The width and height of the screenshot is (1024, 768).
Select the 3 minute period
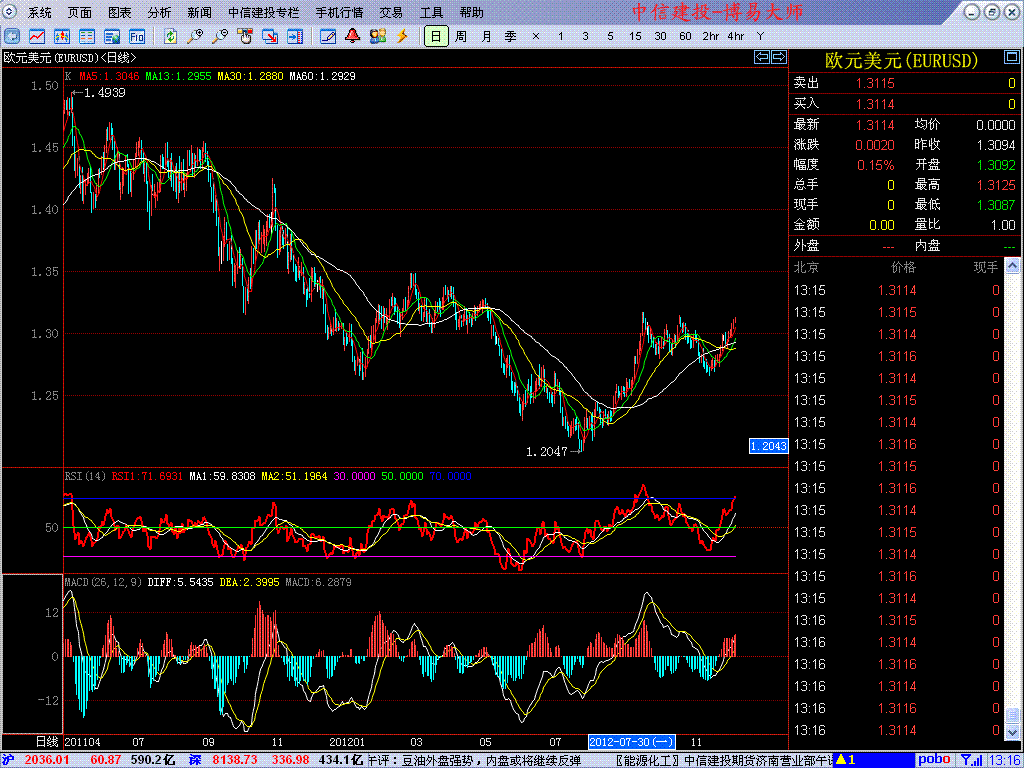[585, 36]
